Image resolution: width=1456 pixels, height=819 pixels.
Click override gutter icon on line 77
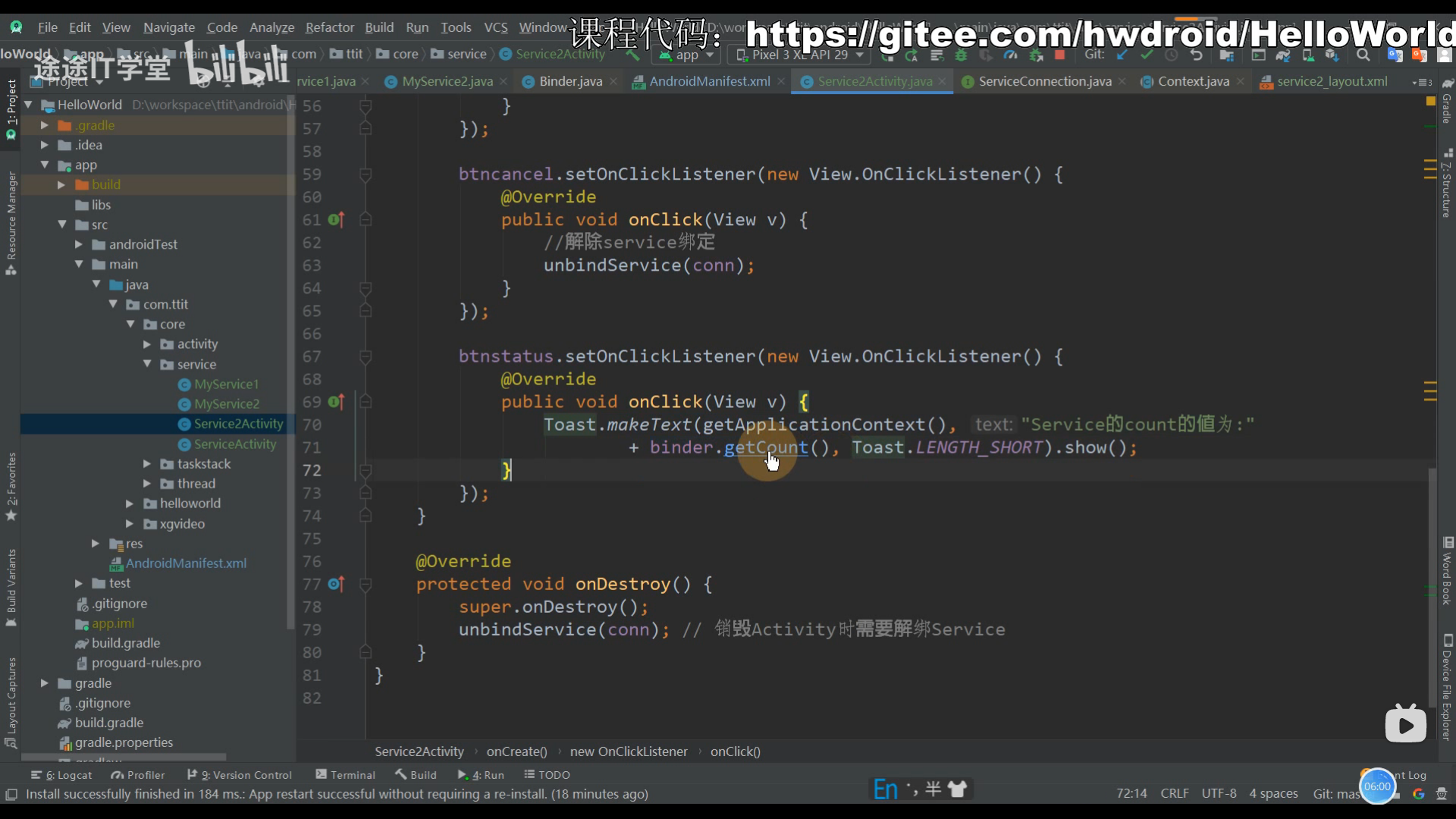point(336,584)
